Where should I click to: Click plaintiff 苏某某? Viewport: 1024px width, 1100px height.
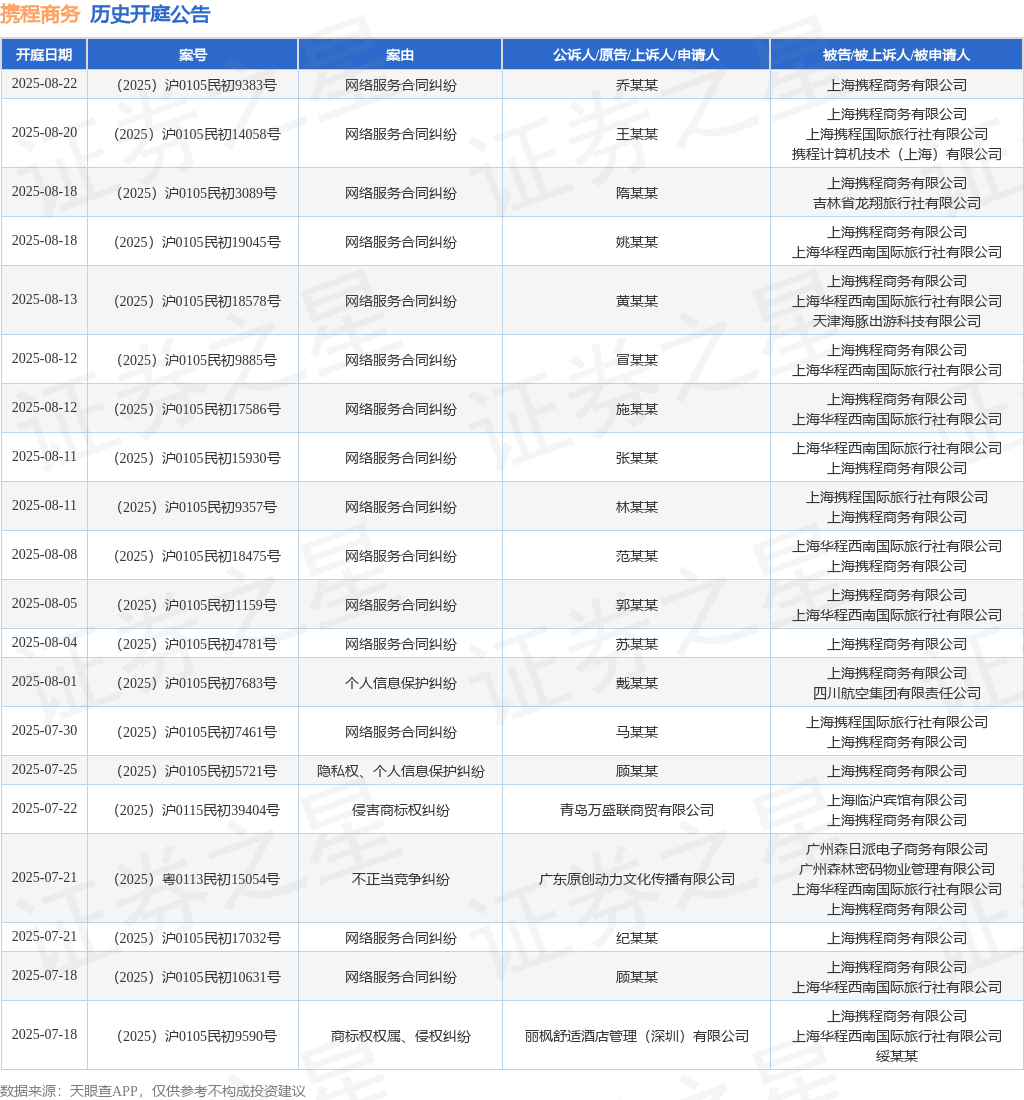[x=637, y=645]
